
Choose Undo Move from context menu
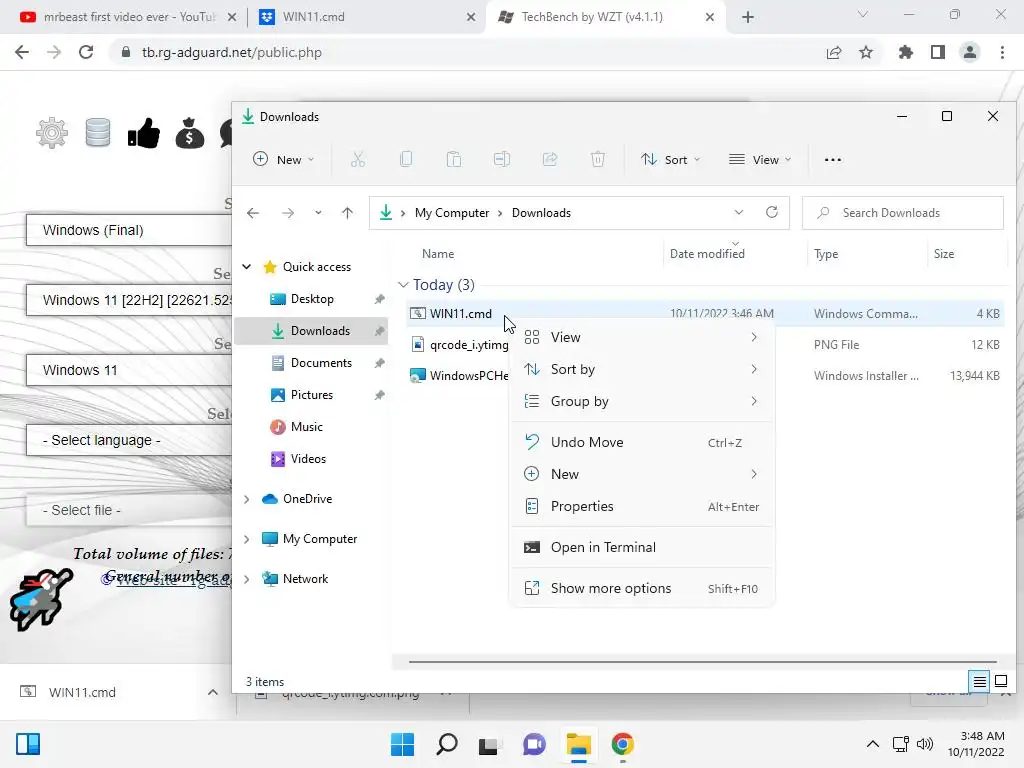pos(642,442)
